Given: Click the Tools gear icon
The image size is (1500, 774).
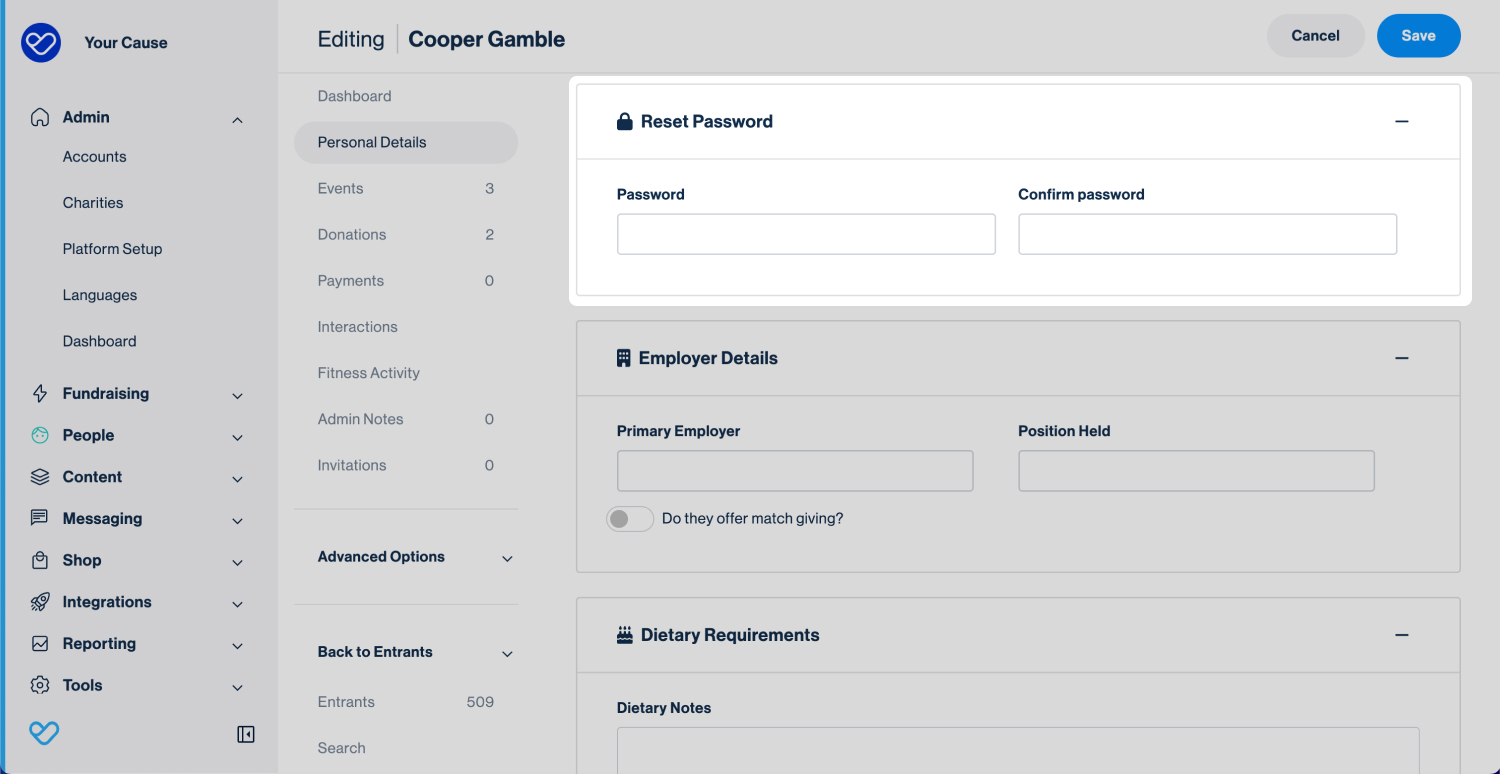Looking at the screenshot, I should pyautogui.click(x=40, y=686).
